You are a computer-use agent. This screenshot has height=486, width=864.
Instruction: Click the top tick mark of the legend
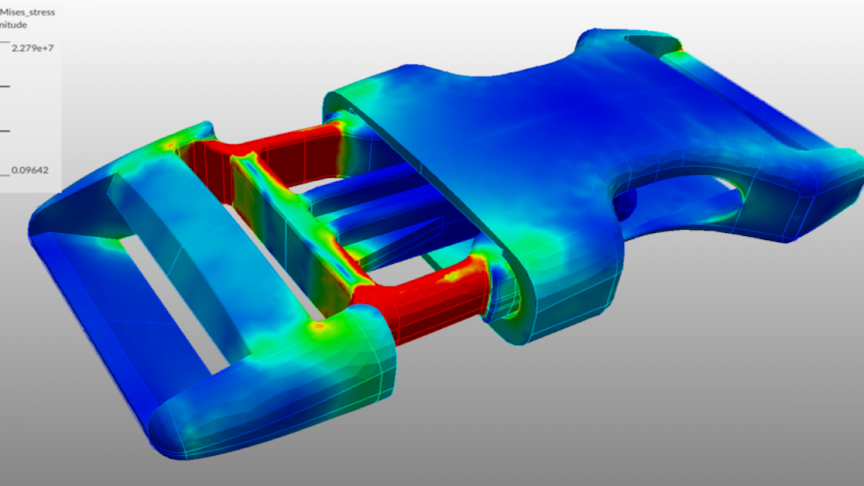point(4,42)
